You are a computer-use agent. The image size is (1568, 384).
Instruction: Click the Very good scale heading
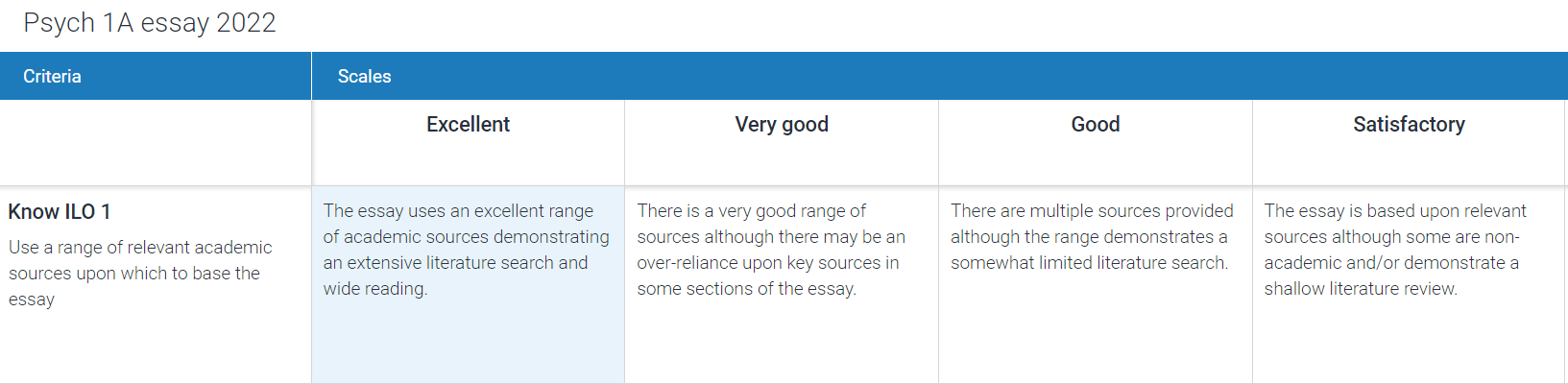[x=782, y=125]
